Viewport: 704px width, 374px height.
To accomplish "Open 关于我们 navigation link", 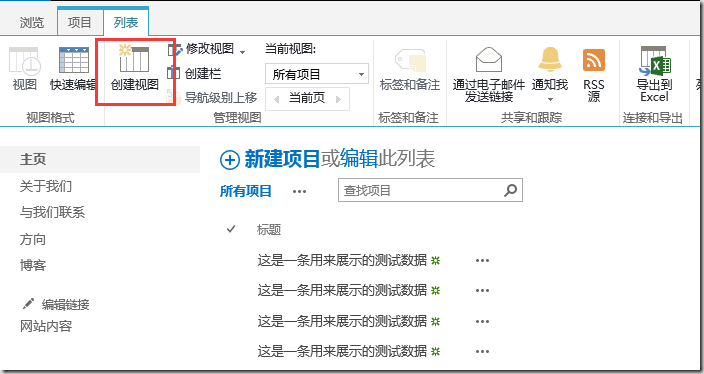I will click(46, 186).
